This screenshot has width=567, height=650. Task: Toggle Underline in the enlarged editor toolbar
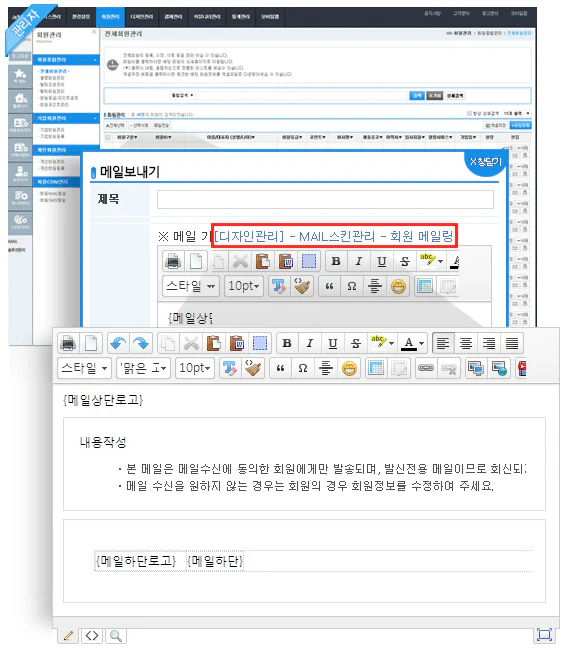pos(332,343)
